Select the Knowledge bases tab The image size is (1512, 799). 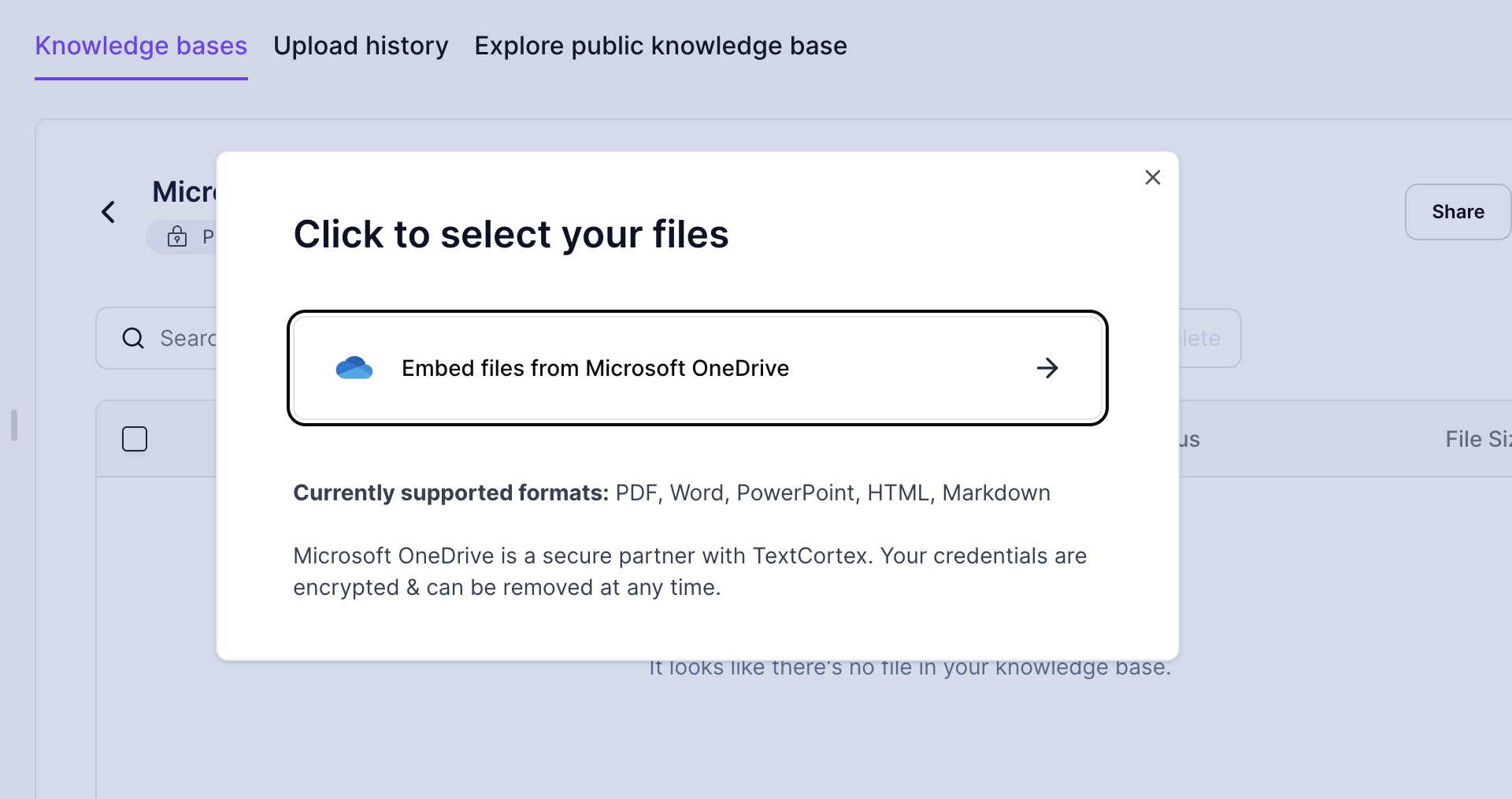[x=141, y=46]
